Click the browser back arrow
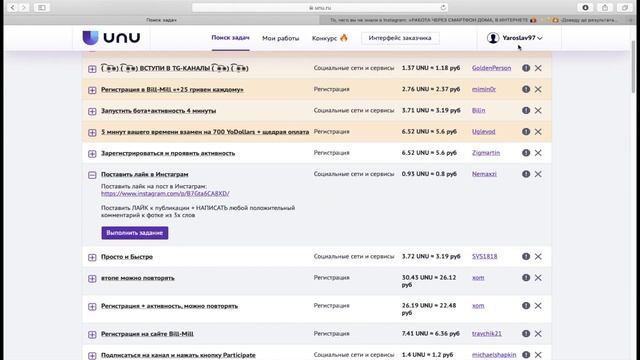 13,7
